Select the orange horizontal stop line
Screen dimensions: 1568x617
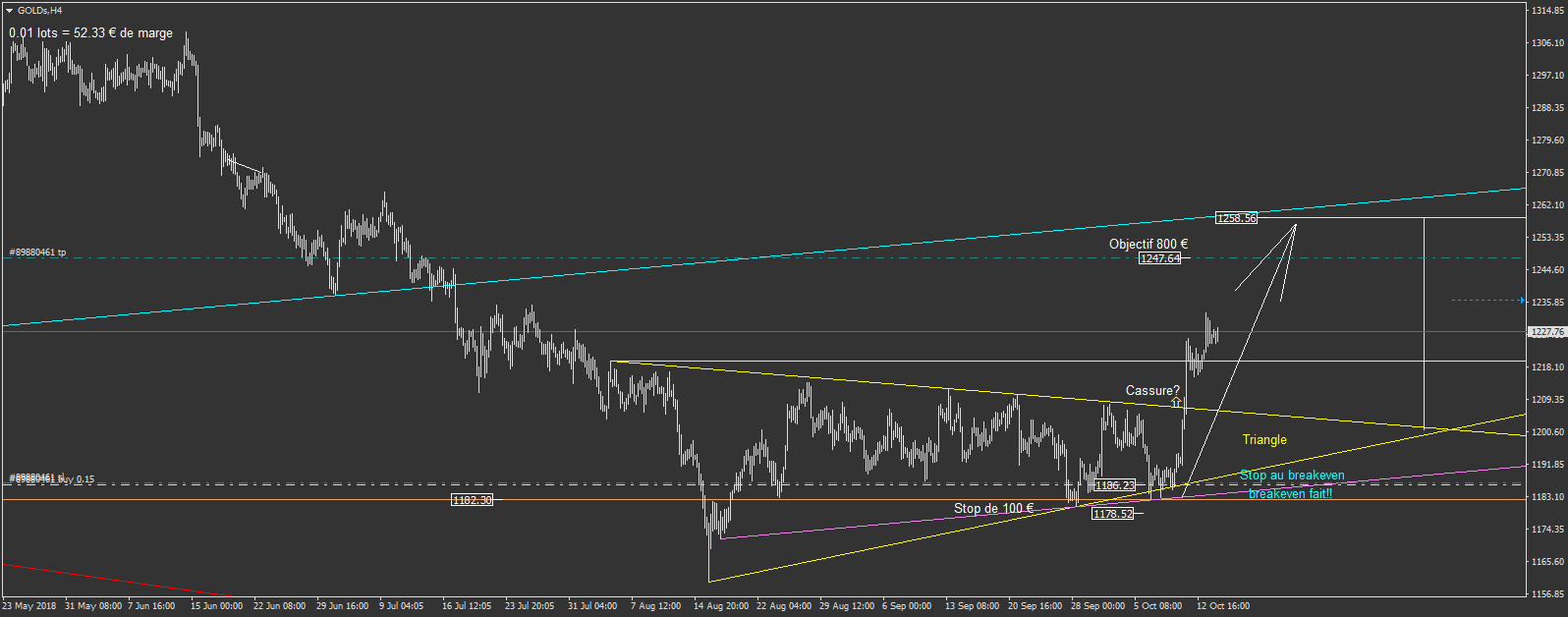point(762,500)
